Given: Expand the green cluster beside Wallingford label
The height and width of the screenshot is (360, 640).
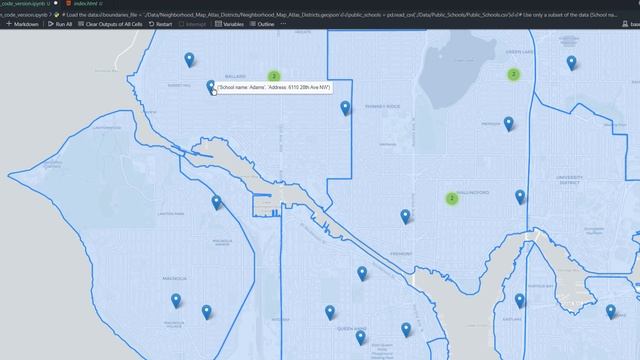Looking at the screenshot, I should [452, 199].
